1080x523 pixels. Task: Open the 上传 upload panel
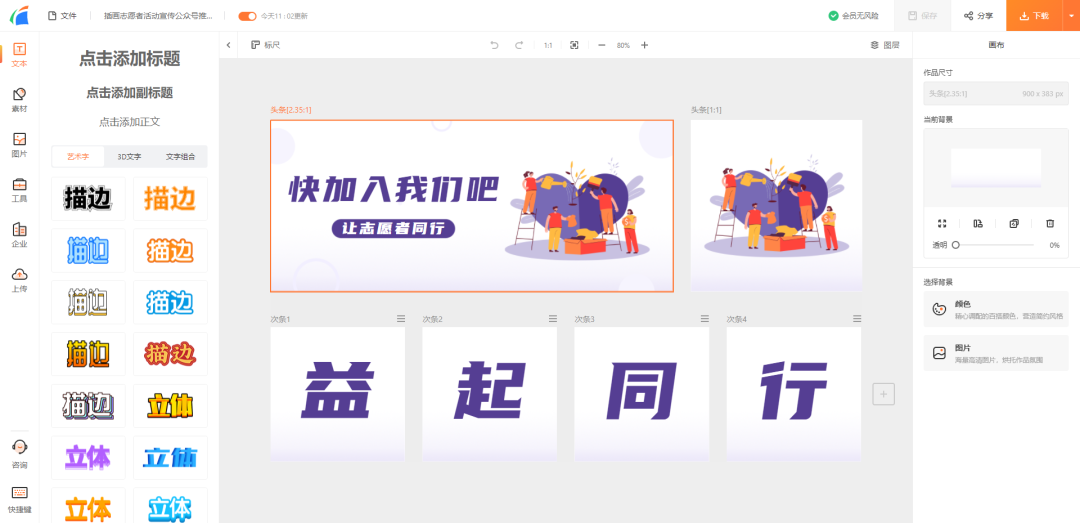pos(19,280)
